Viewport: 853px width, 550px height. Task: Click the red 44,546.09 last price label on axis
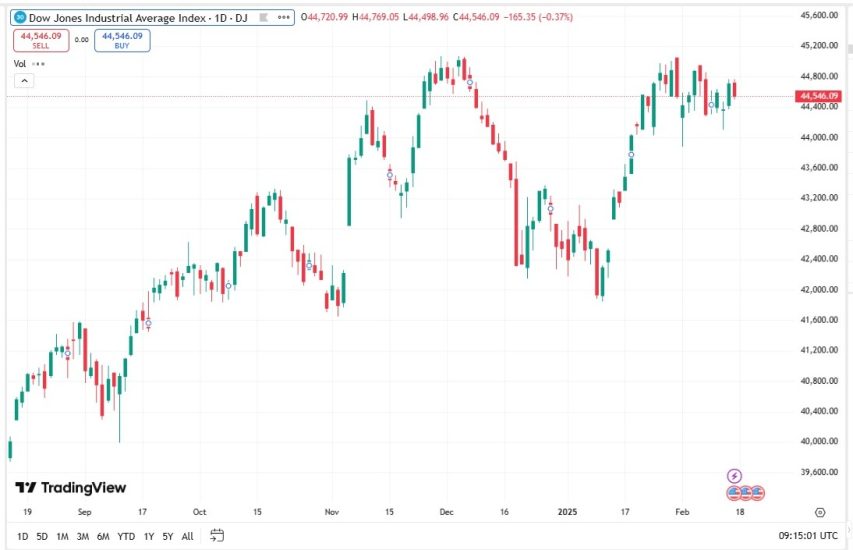(x=818, y=96)
